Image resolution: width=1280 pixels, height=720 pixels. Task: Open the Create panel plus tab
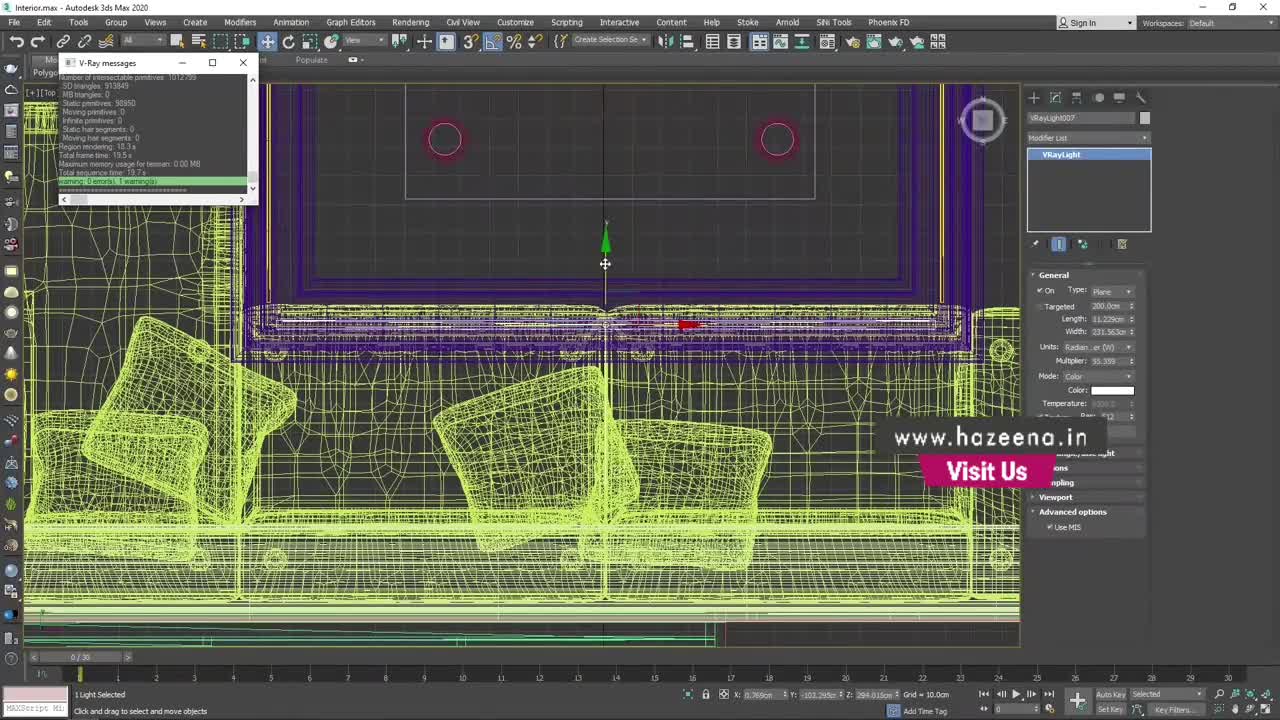click(x=1034, y=97)
